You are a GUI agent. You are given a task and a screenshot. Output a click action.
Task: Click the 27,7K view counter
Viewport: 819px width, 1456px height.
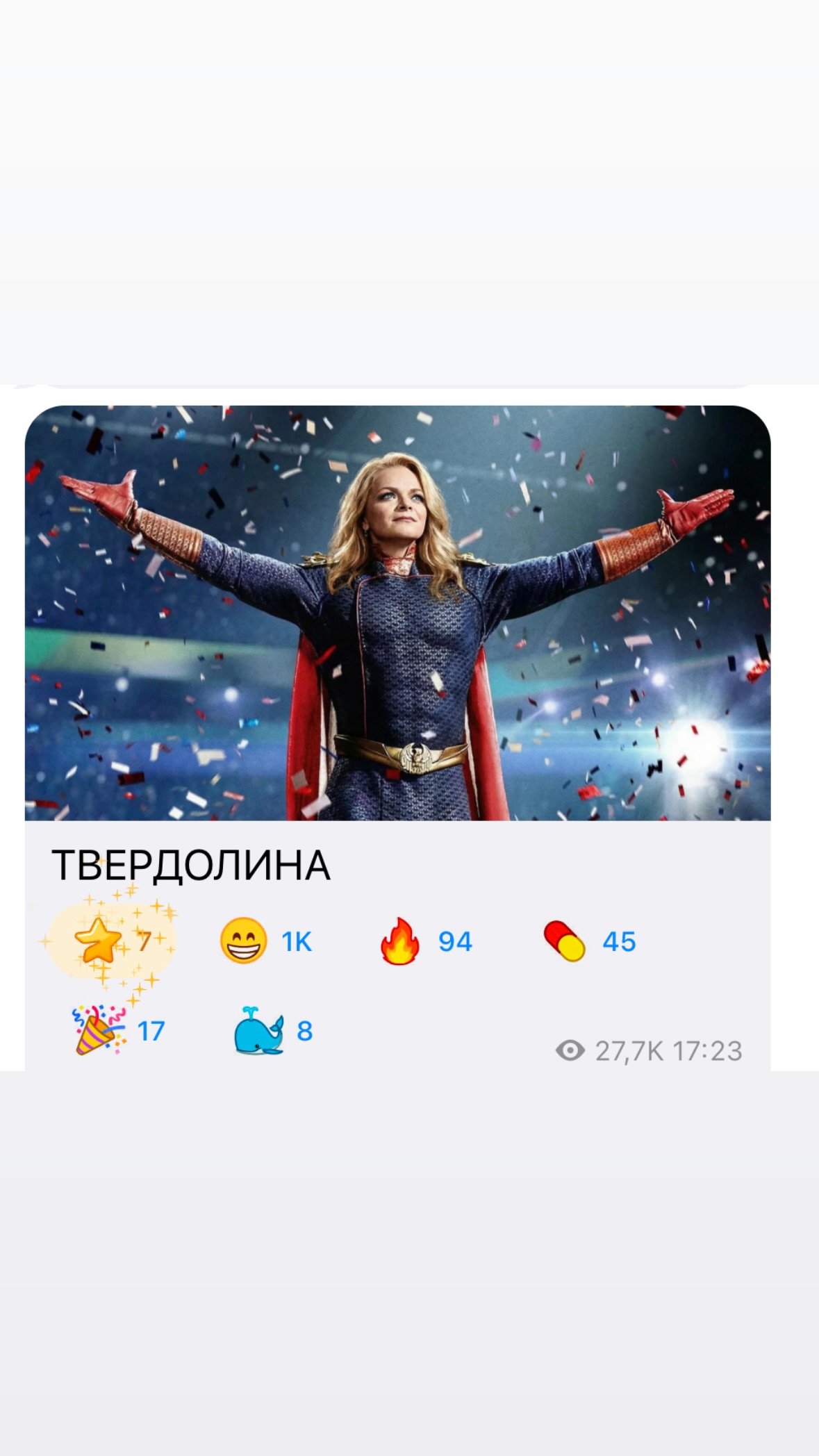tap(629, 1051)
